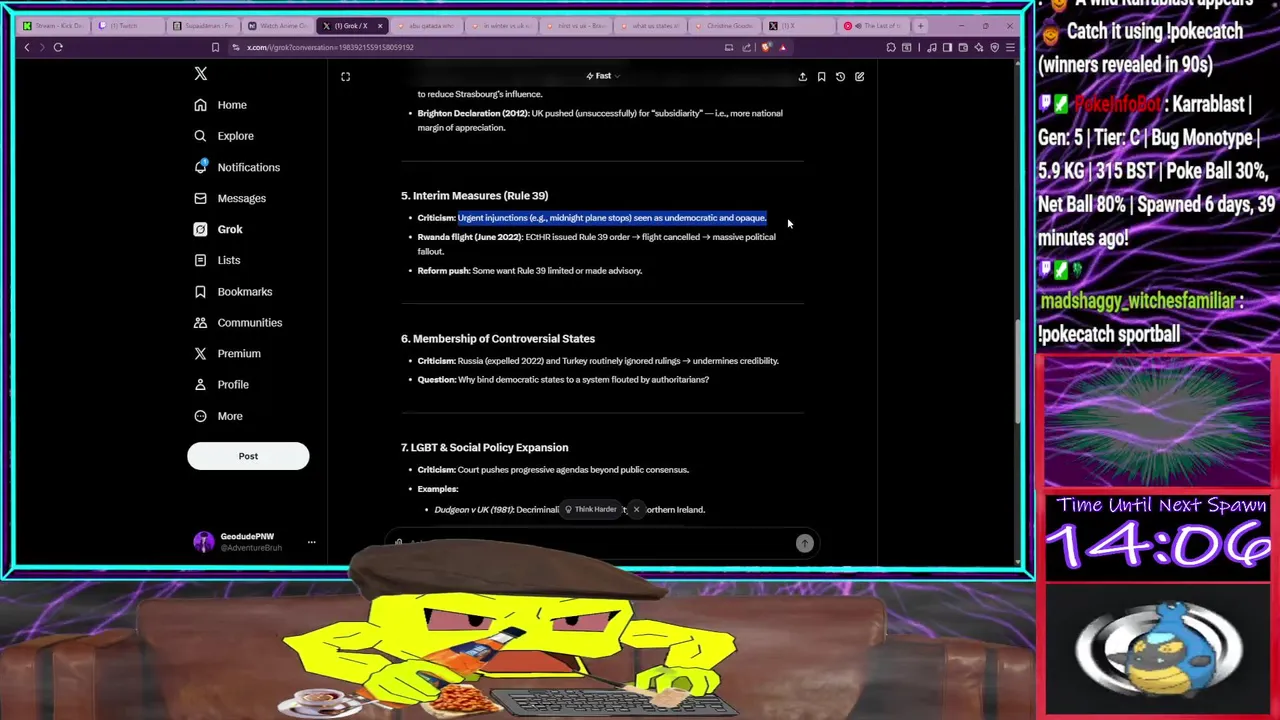Image resolution: width=1280 pixels, height=720 pixels.
Task: Click the address bar share icon
Action: pos(746,47)
